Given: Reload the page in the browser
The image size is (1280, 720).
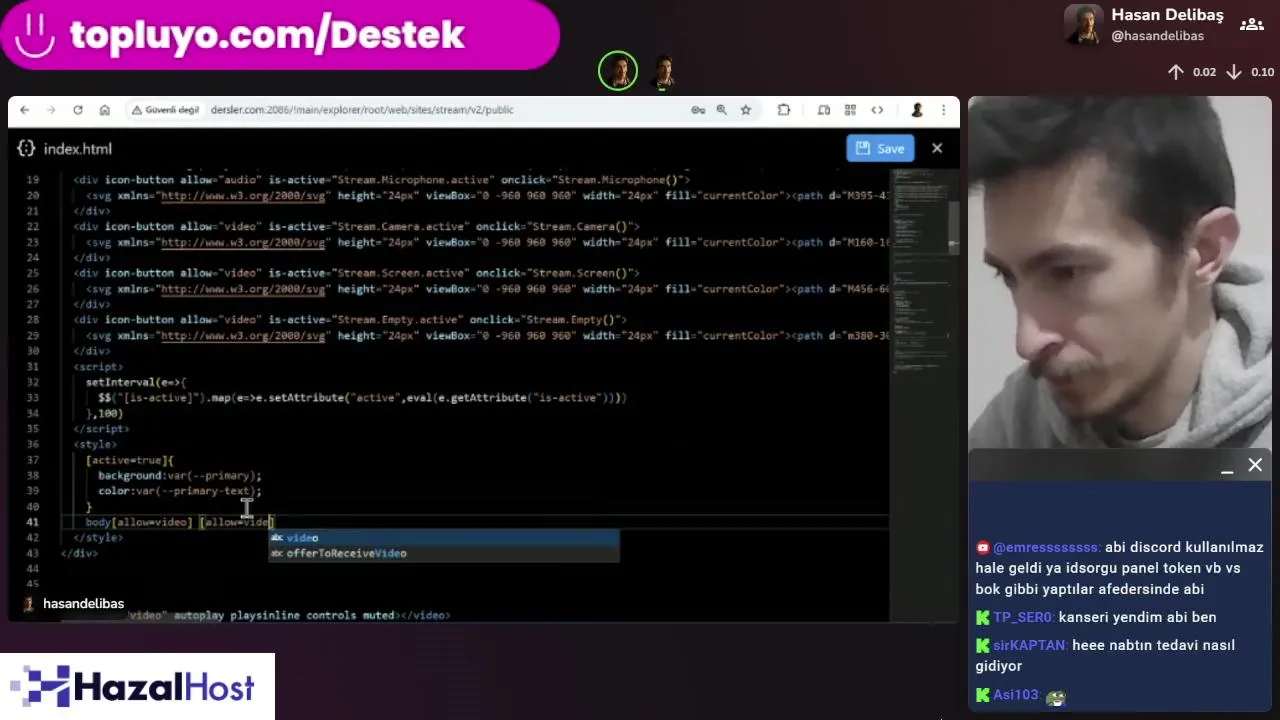Looking at the screenshot, I should click(x=78, y=110).
